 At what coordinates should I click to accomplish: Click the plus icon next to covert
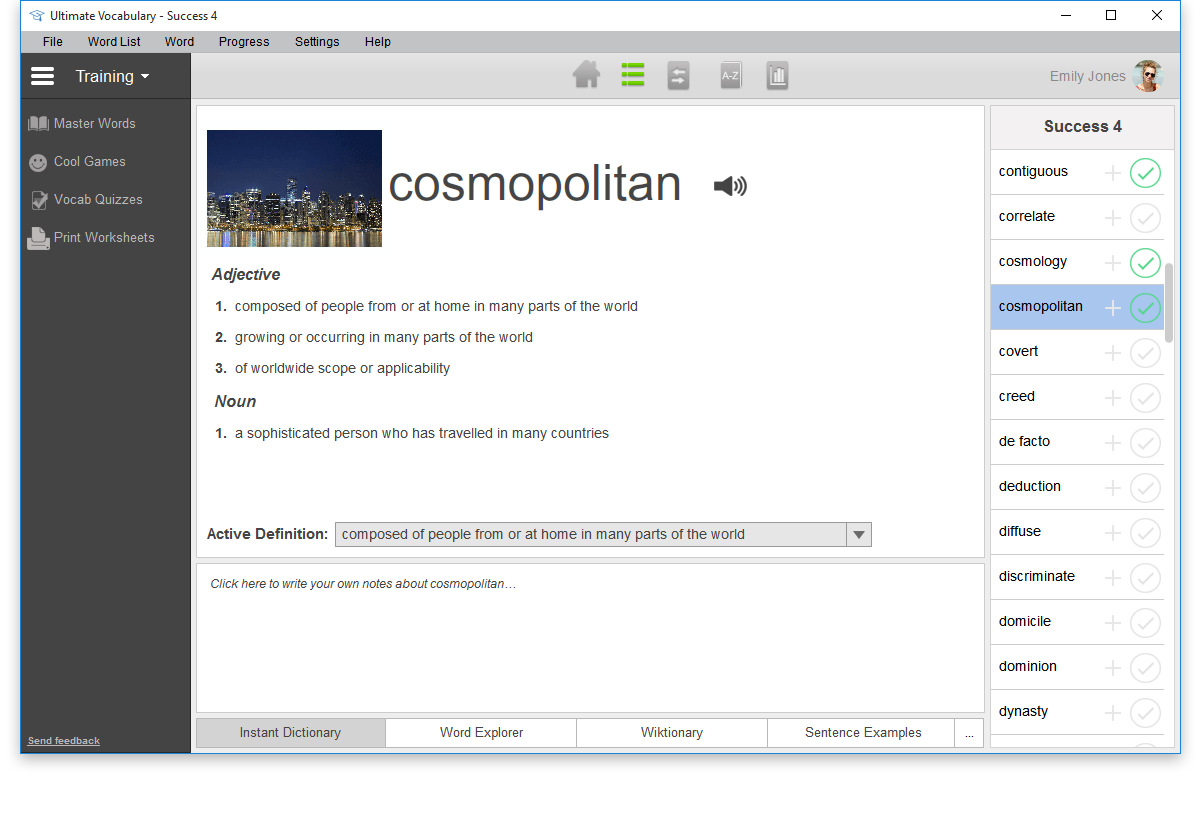point(1113,353)
